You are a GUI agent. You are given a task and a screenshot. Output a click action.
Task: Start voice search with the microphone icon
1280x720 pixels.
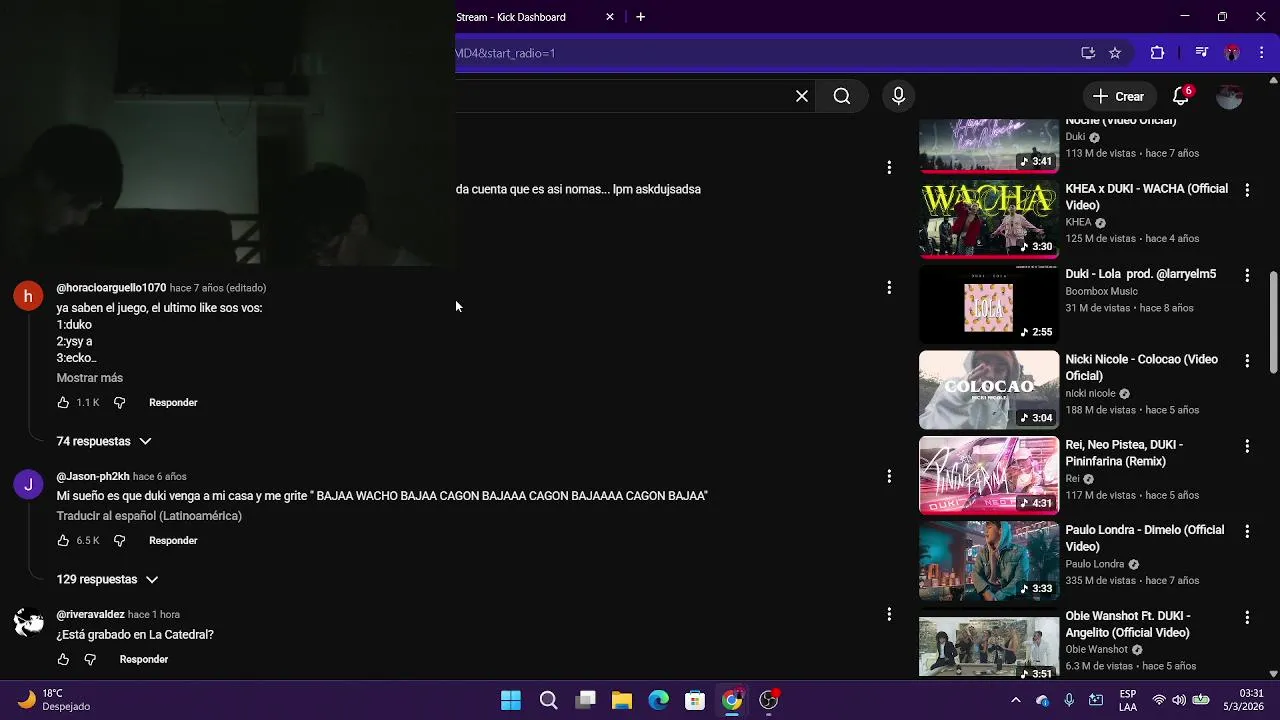[x=898, y=96]
